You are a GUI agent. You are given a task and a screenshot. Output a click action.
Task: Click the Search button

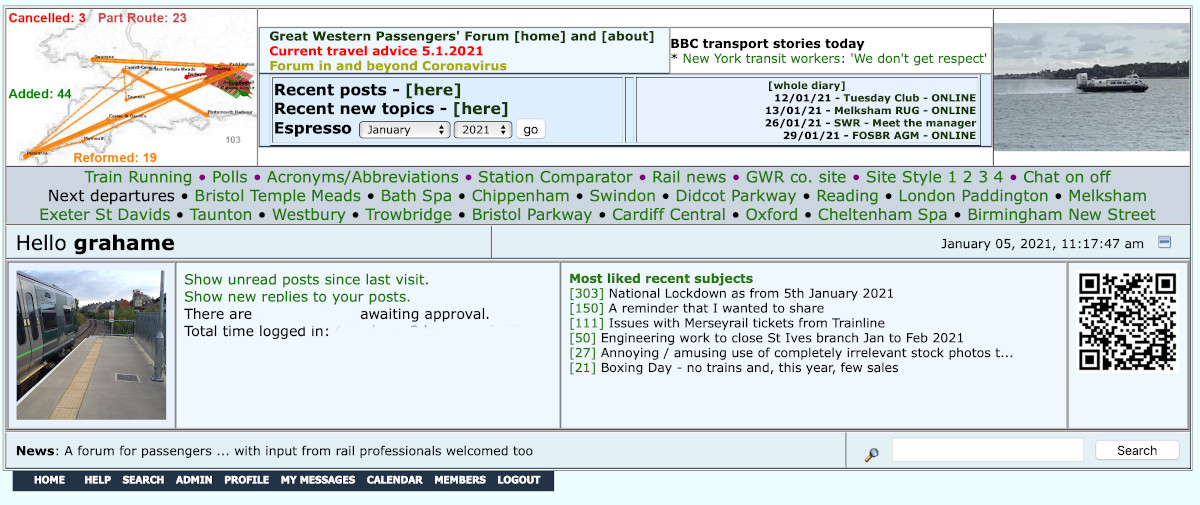[1136, 451]
